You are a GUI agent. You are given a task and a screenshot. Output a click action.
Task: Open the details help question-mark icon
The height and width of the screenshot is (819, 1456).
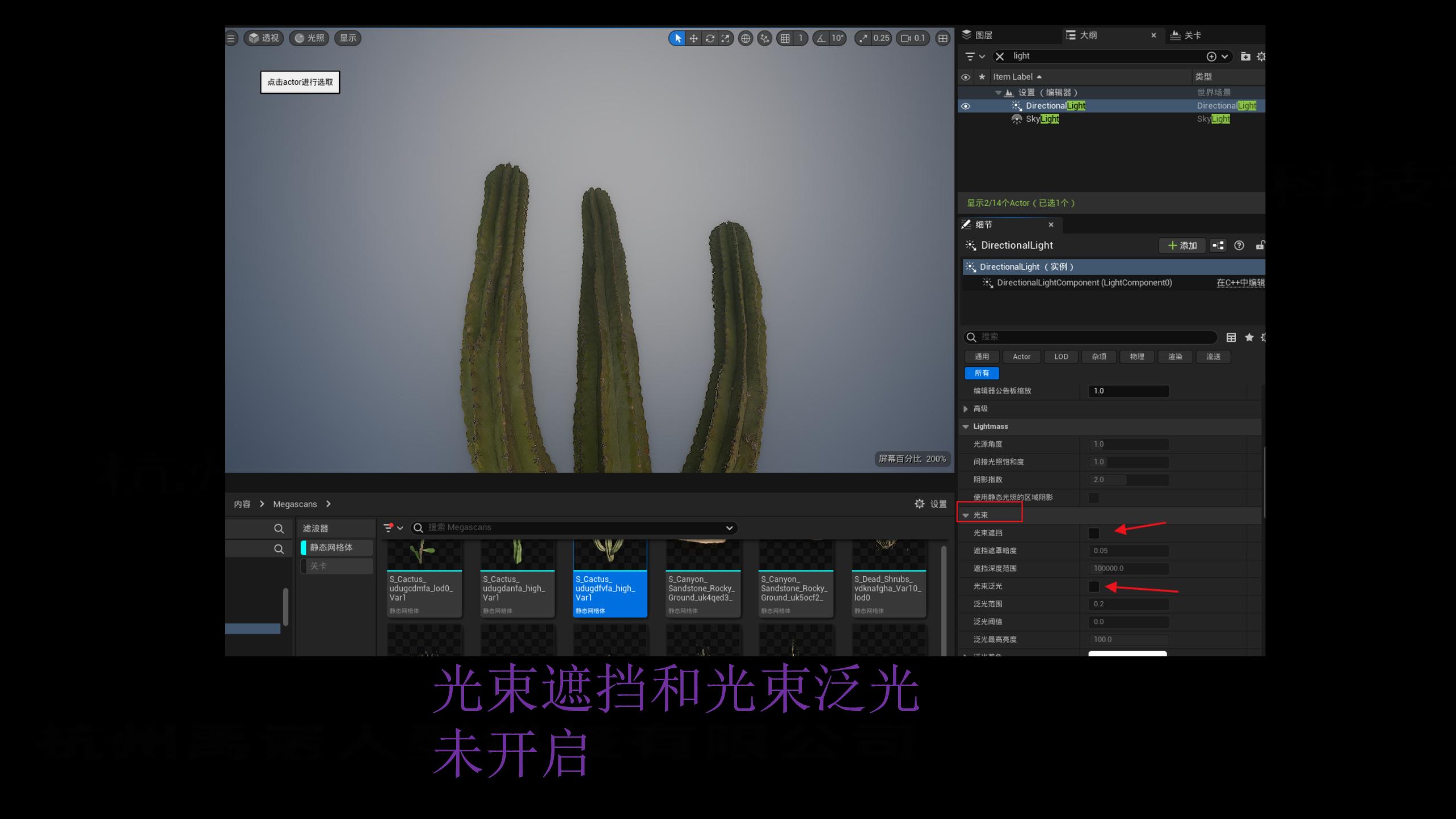point(1239,246)
